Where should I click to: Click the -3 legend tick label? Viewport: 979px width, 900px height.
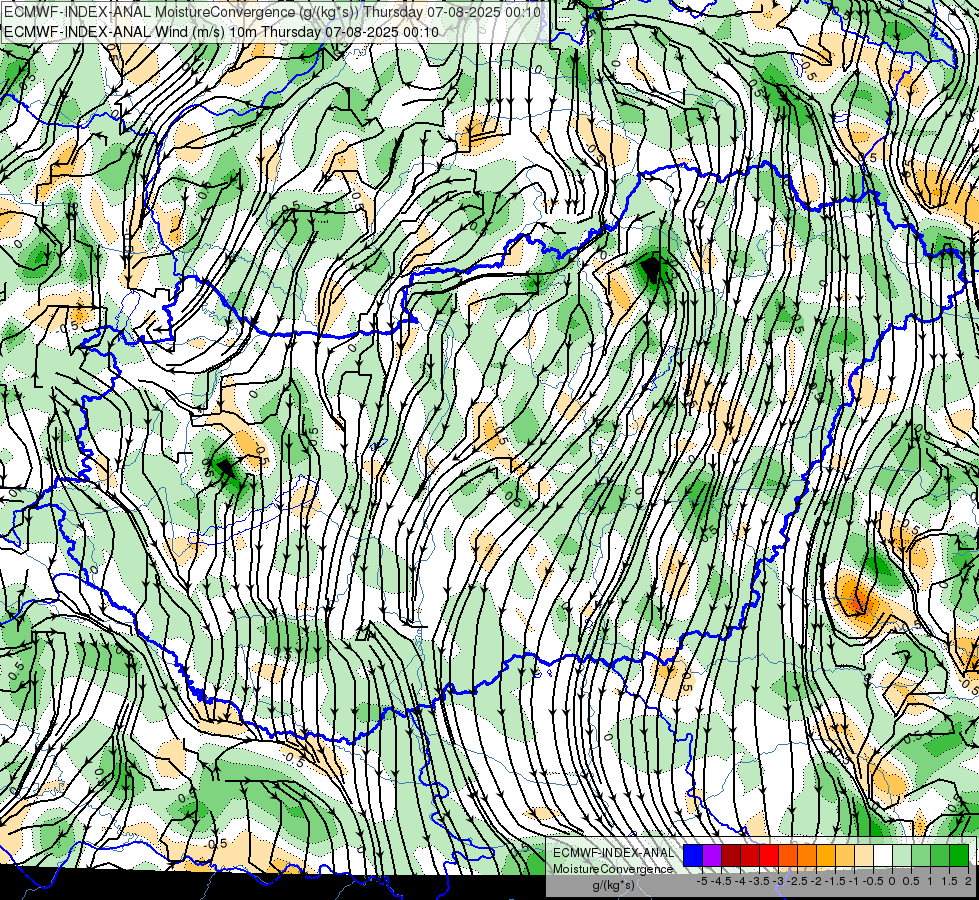click(778, 881)
